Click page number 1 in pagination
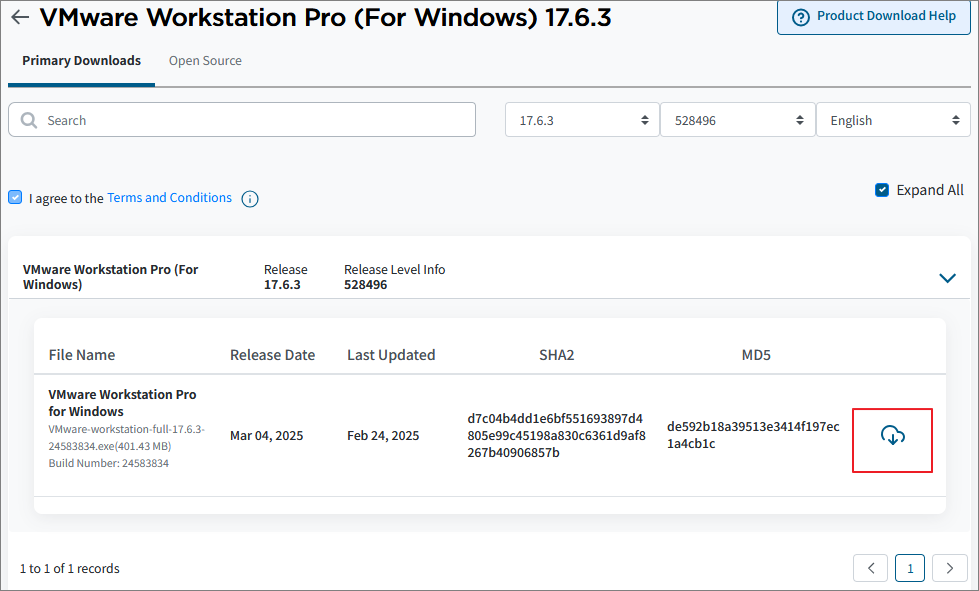Screen dimensions: 979x591 click(910, 568)
